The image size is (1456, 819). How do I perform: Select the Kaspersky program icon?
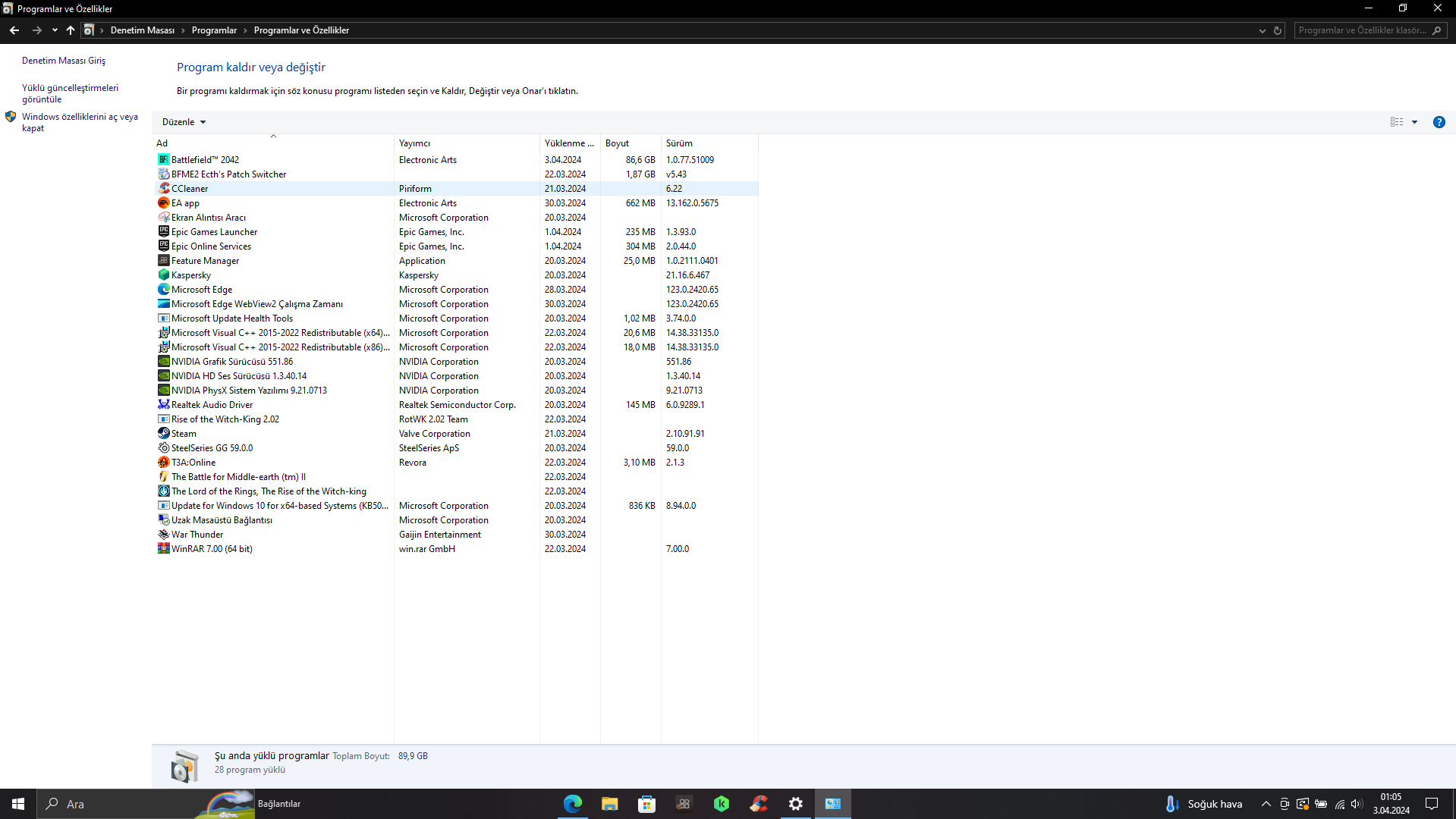click(x=163, y=275)
